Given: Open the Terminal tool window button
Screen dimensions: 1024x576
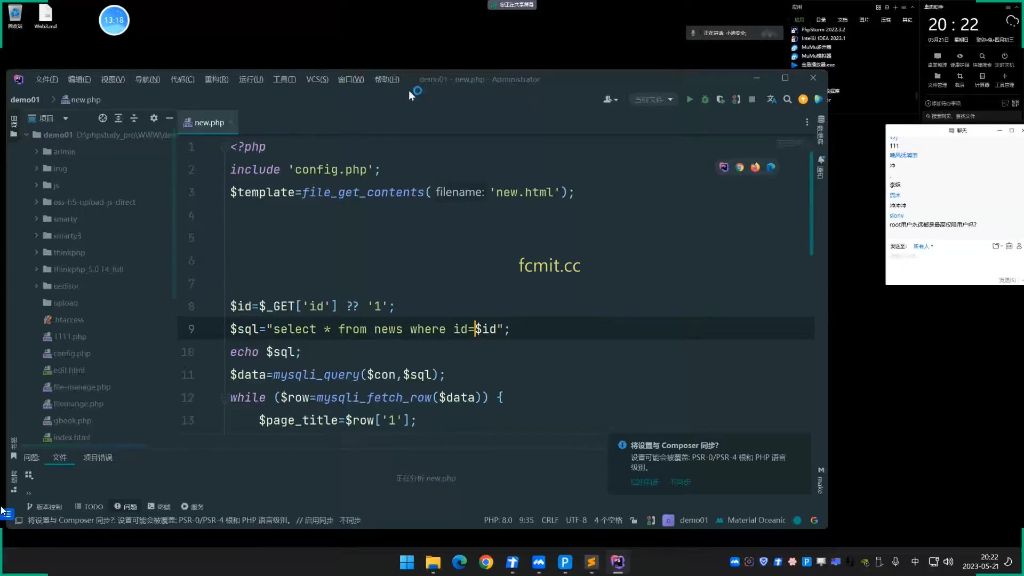Looking at the screenshot, I should [159, 506].
